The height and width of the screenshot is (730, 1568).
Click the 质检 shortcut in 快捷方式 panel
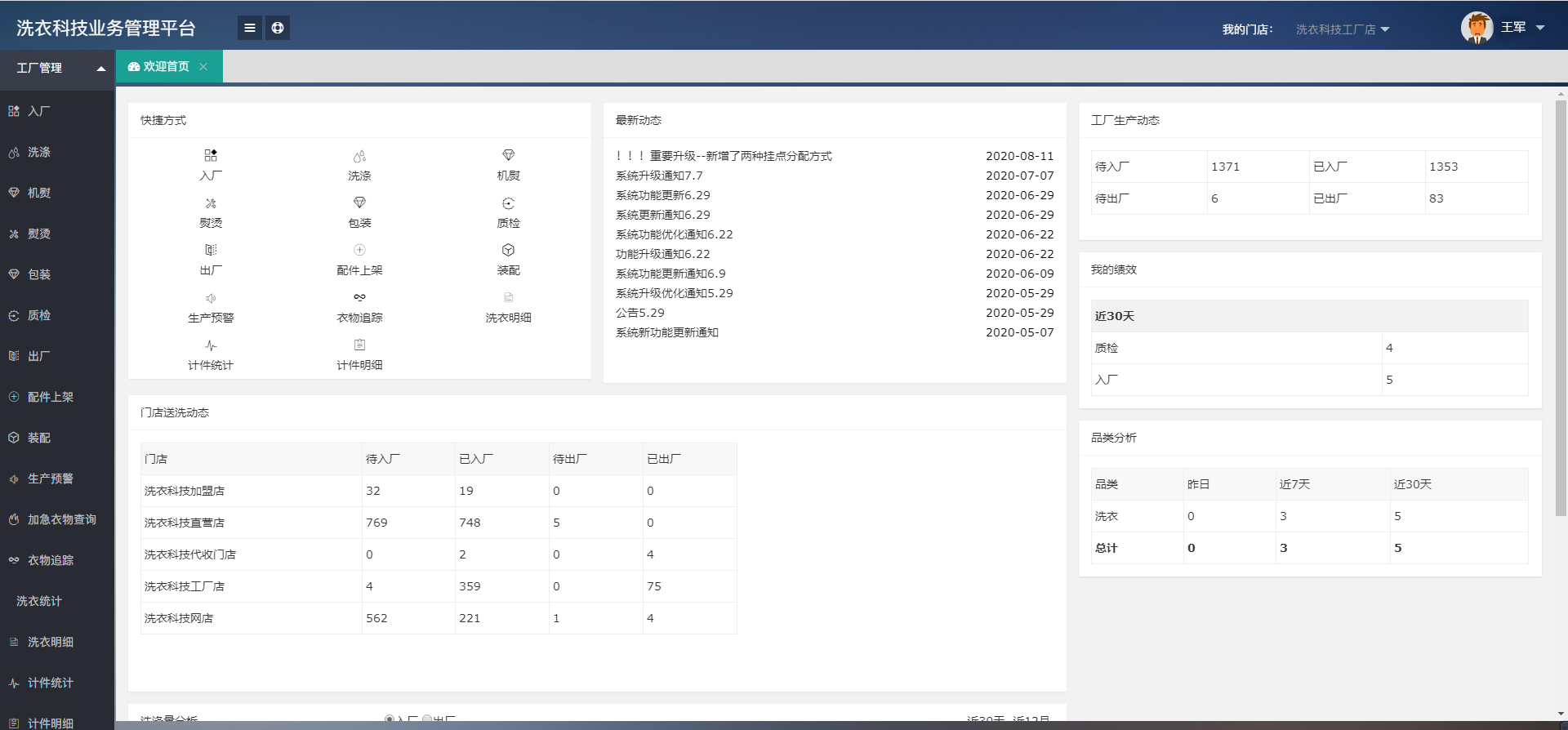click(x=508, y=212)
